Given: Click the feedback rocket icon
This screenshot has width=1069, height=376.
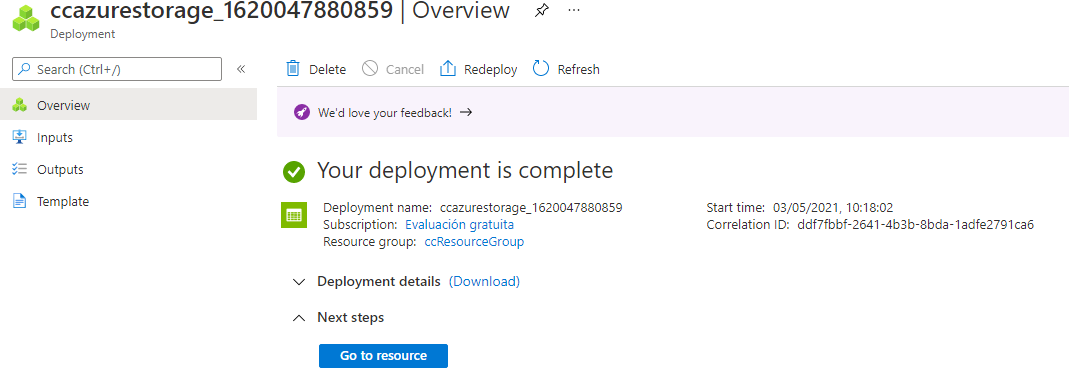Looking at the screenshot, I should pyautogui.click(x=301, y=112).
